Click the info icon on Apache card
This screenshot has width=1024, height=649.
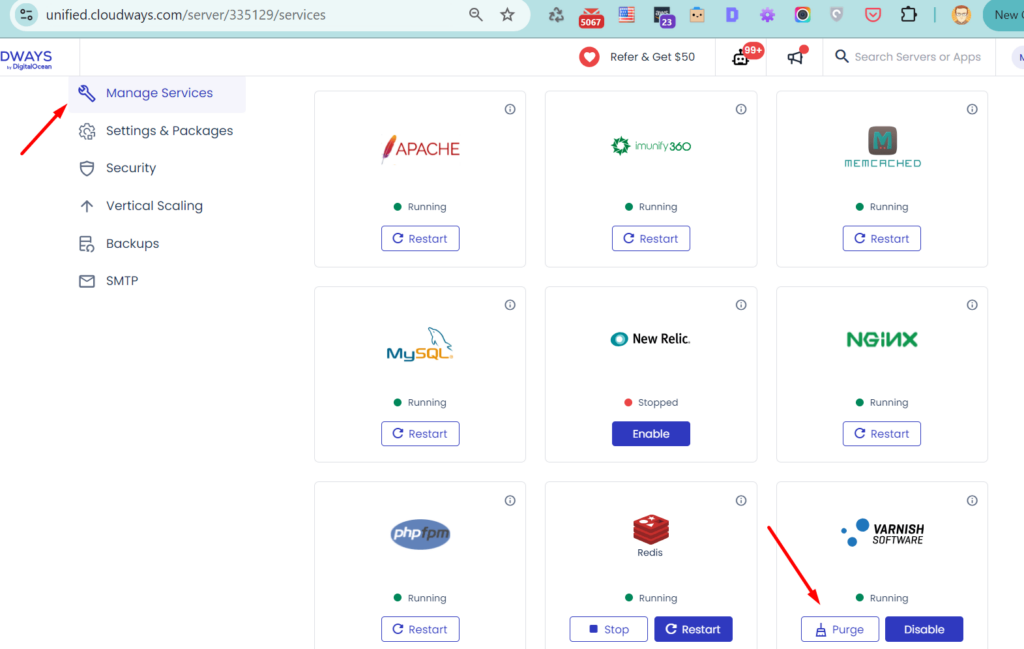click(x=510, y=109)
